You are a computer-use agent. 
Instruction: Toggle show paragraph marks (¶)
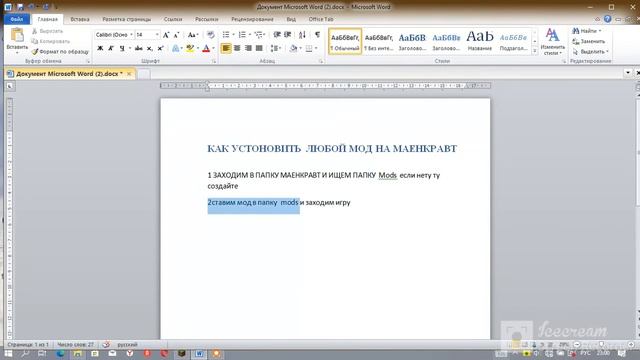(317, 35)
